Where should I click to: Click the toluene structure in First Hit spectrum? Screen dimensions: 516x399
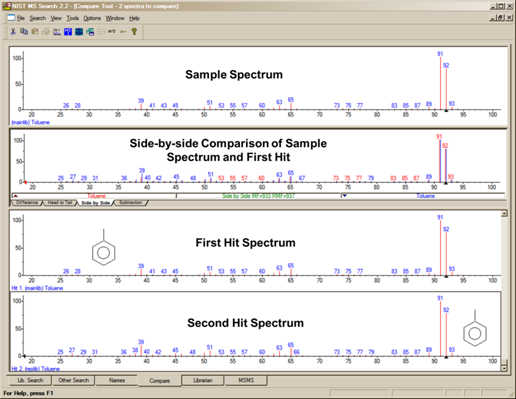click(x=104, y=247)
